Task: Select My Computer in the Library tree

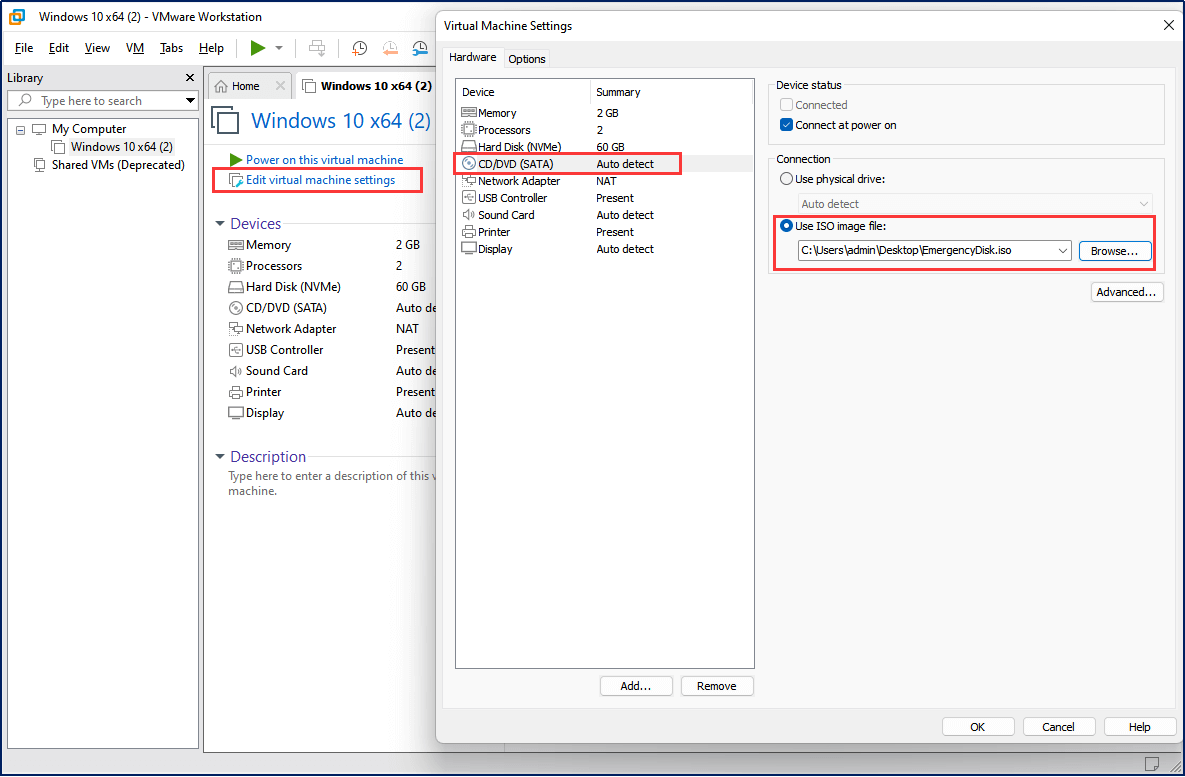Action: pos(88,129)
